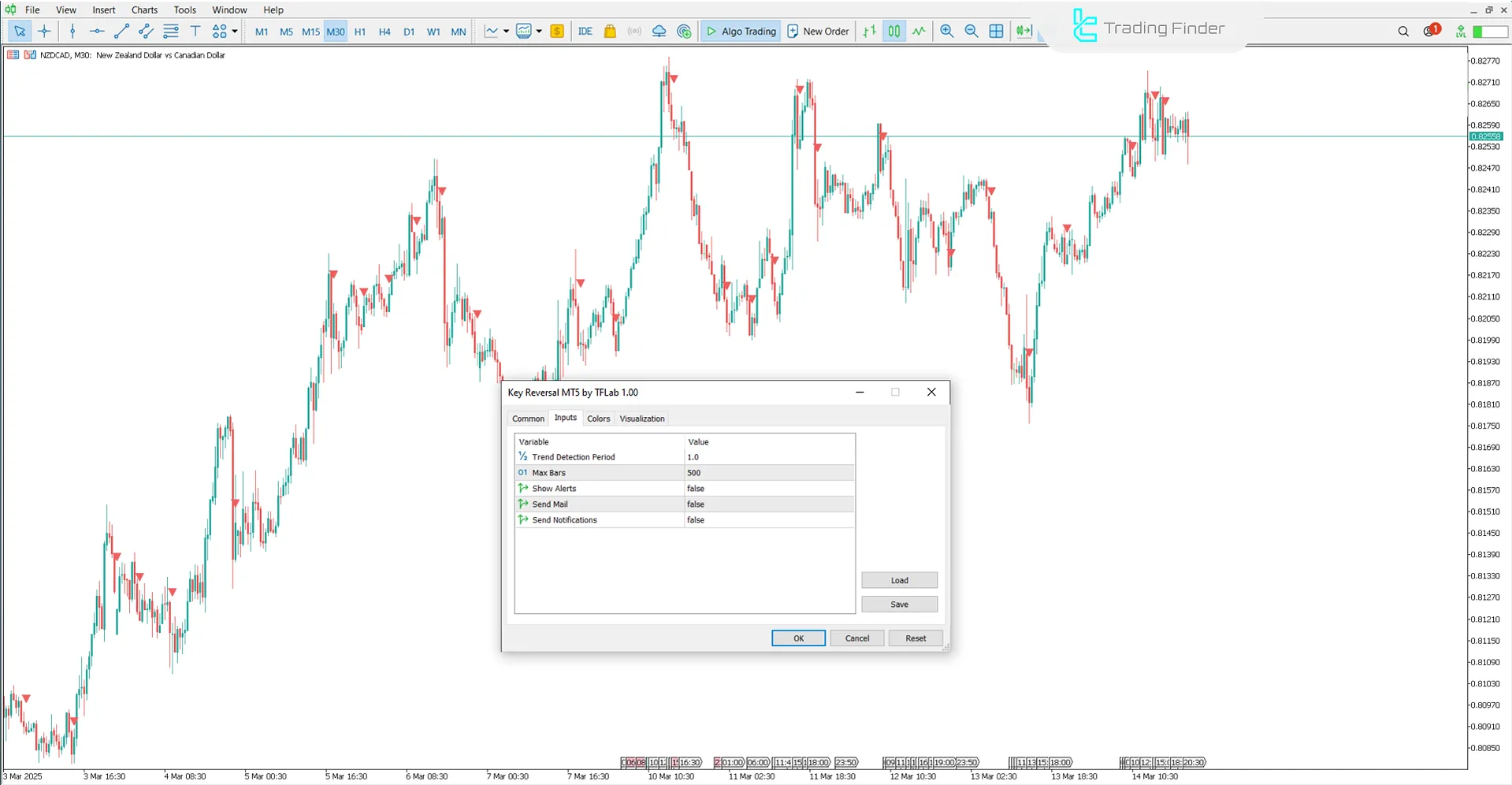1512x785 pixels.
Task: Switch to the Colors tab
Action: (x=598, y=418)
